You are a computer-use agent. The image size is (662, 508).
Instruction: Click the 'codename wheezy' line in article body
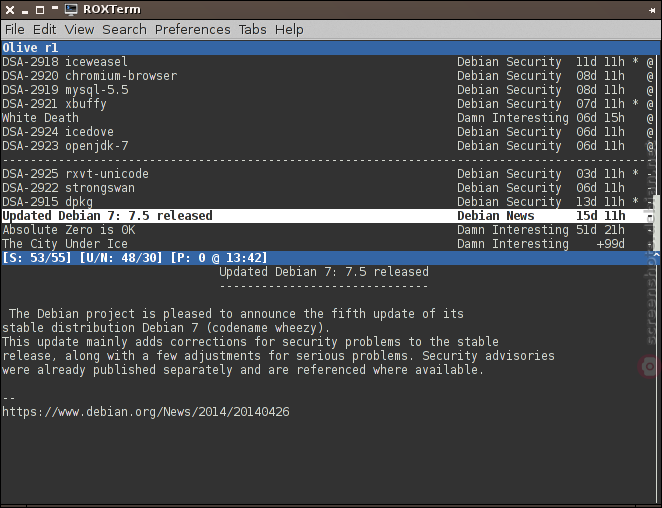[x=166, y=328]
